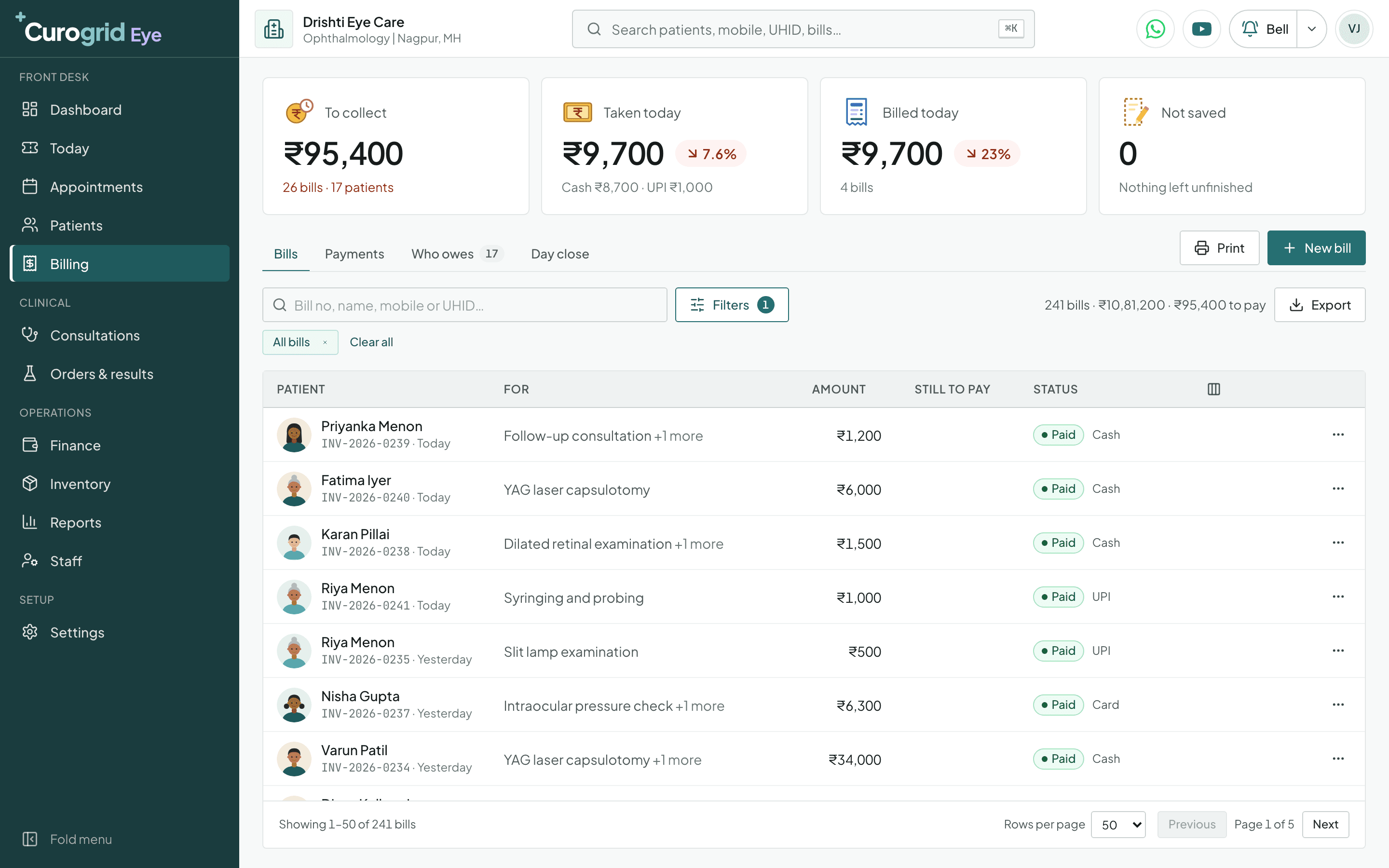The height and width of the screenshot is (868, 1389).
Task: Export the bills list
Action: (x=1320, y=305)
